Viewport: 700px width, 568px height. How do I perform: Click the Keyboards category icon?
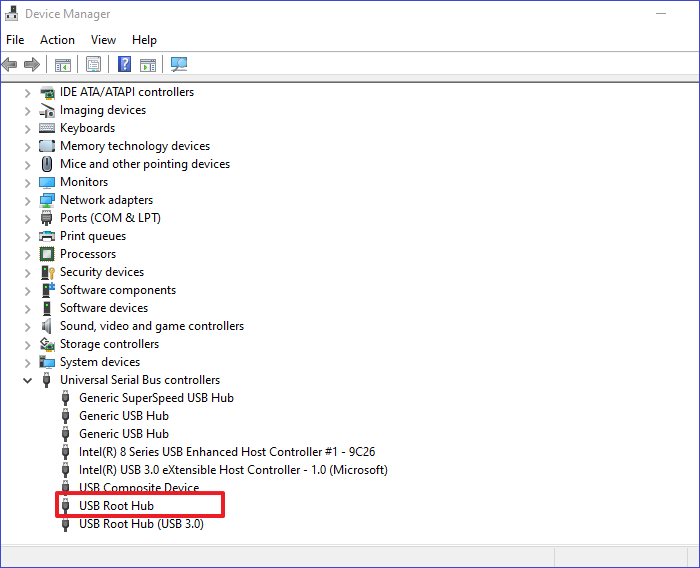(x=47, y=128)
